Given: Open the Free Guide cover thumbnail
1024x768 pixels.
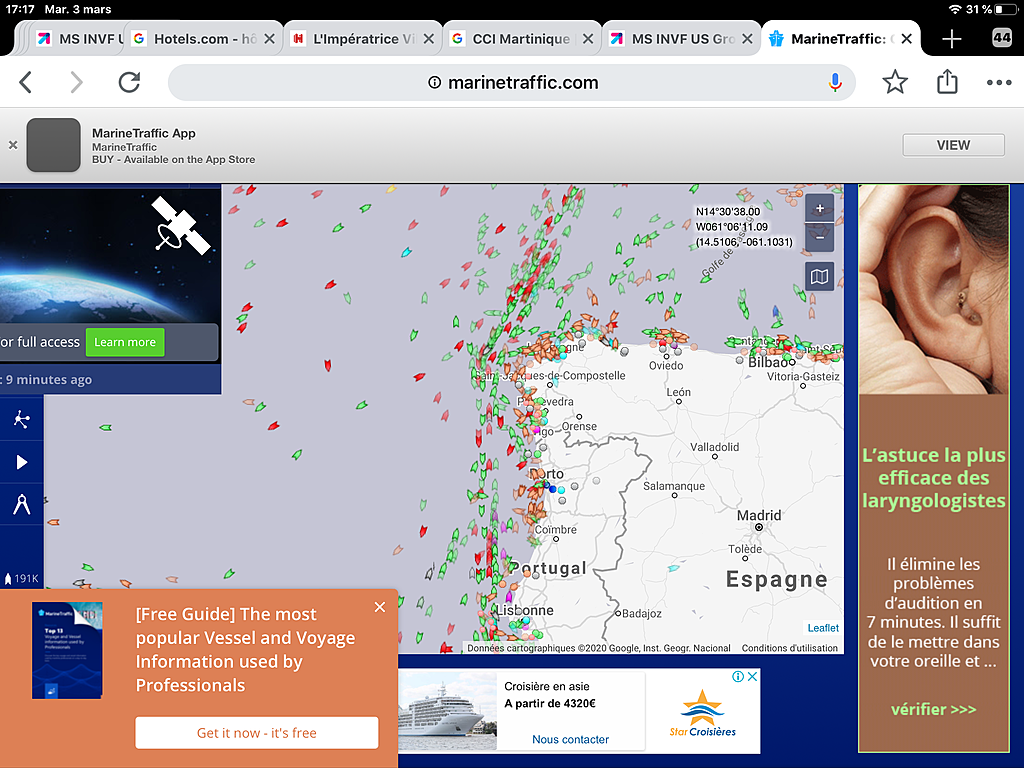Looking at the screenshot, I should pyautogui.click(x=67, y=650).
